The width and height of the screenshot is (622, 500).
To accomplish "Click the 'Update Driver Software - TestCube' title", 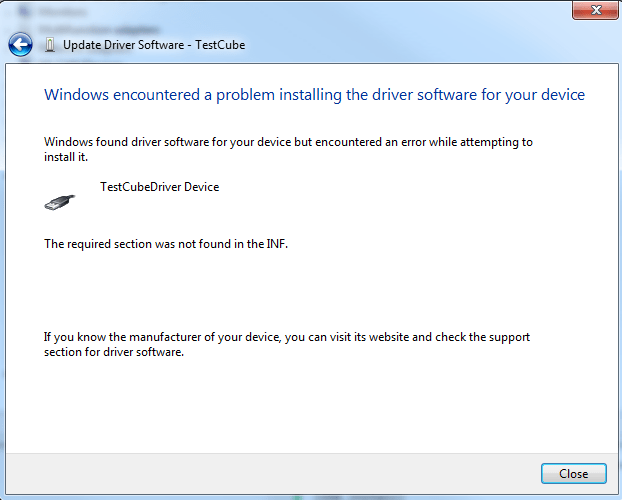I will coord(154,45).
